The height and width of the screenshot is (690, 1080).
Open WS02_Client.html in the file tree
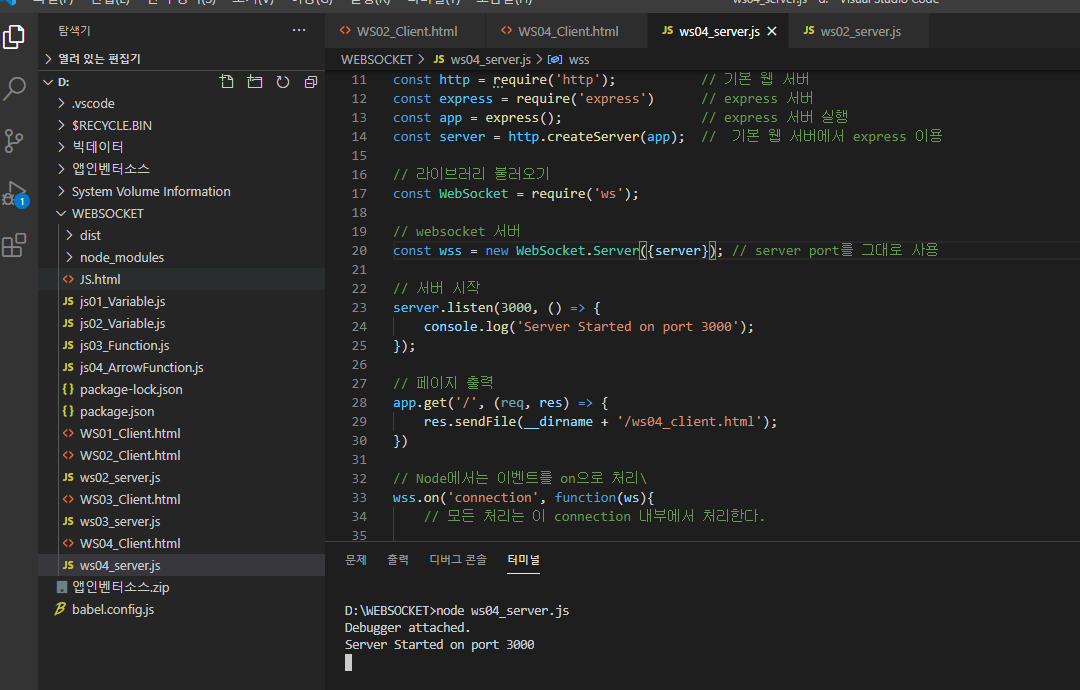click(x=181, y=456)
